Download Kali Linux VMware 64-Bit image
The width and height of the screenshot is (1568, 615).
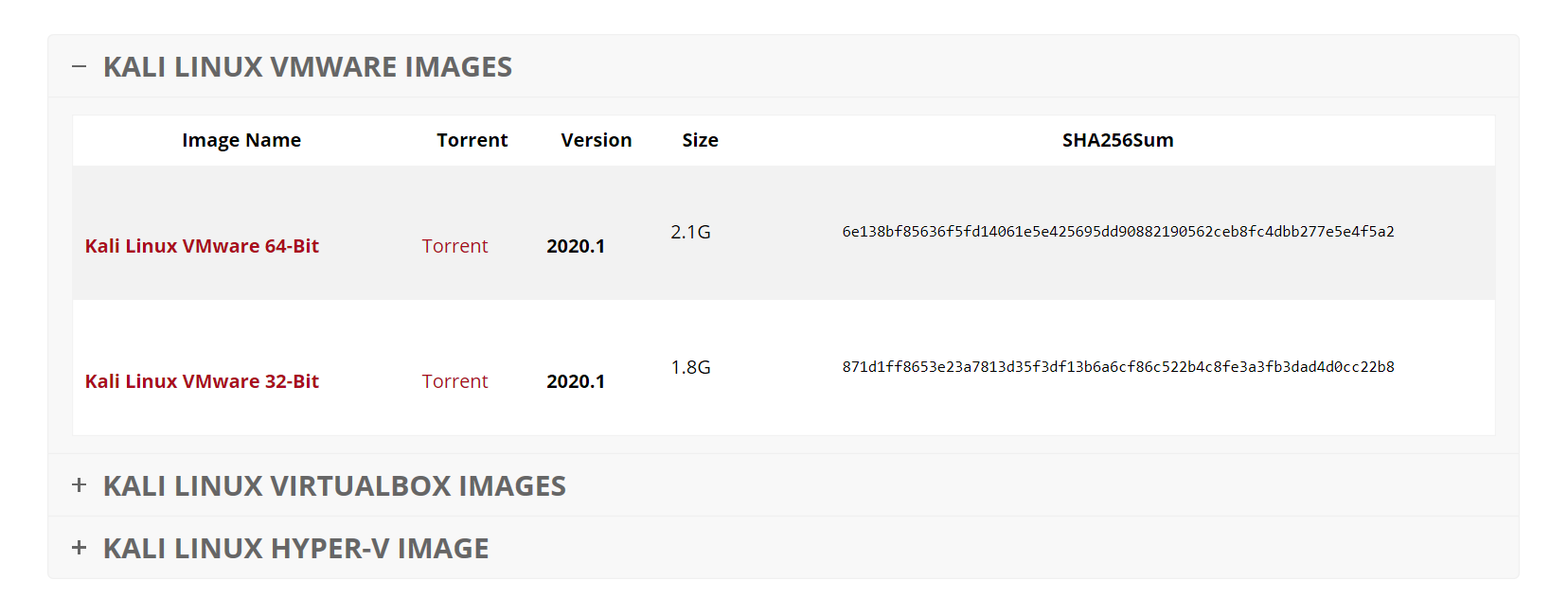[202, 246]
